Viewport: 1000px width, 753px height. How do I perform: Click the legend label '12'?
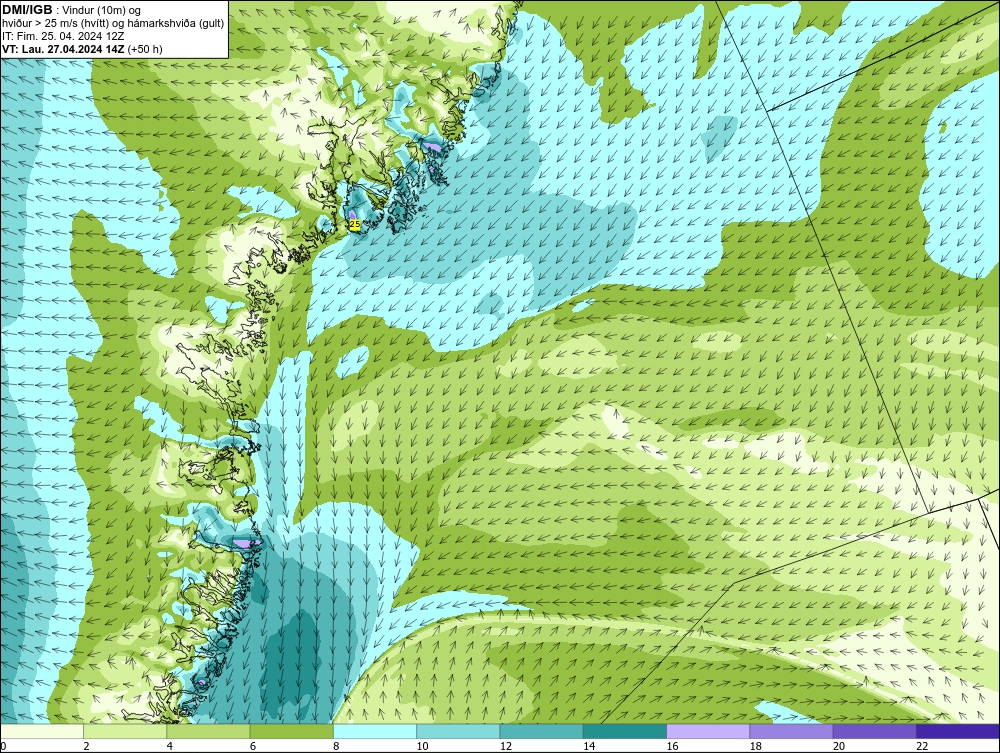click(504, 747)
